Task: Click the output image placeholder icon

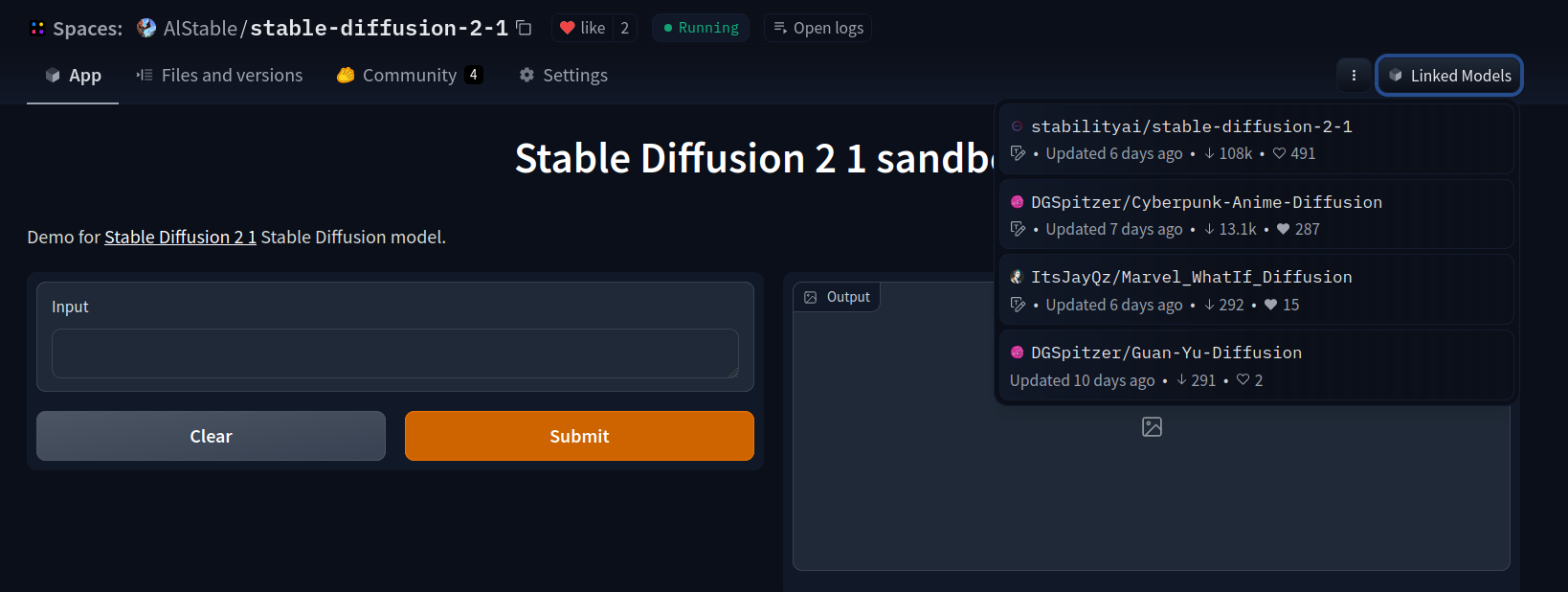Action: [1152, 427]
